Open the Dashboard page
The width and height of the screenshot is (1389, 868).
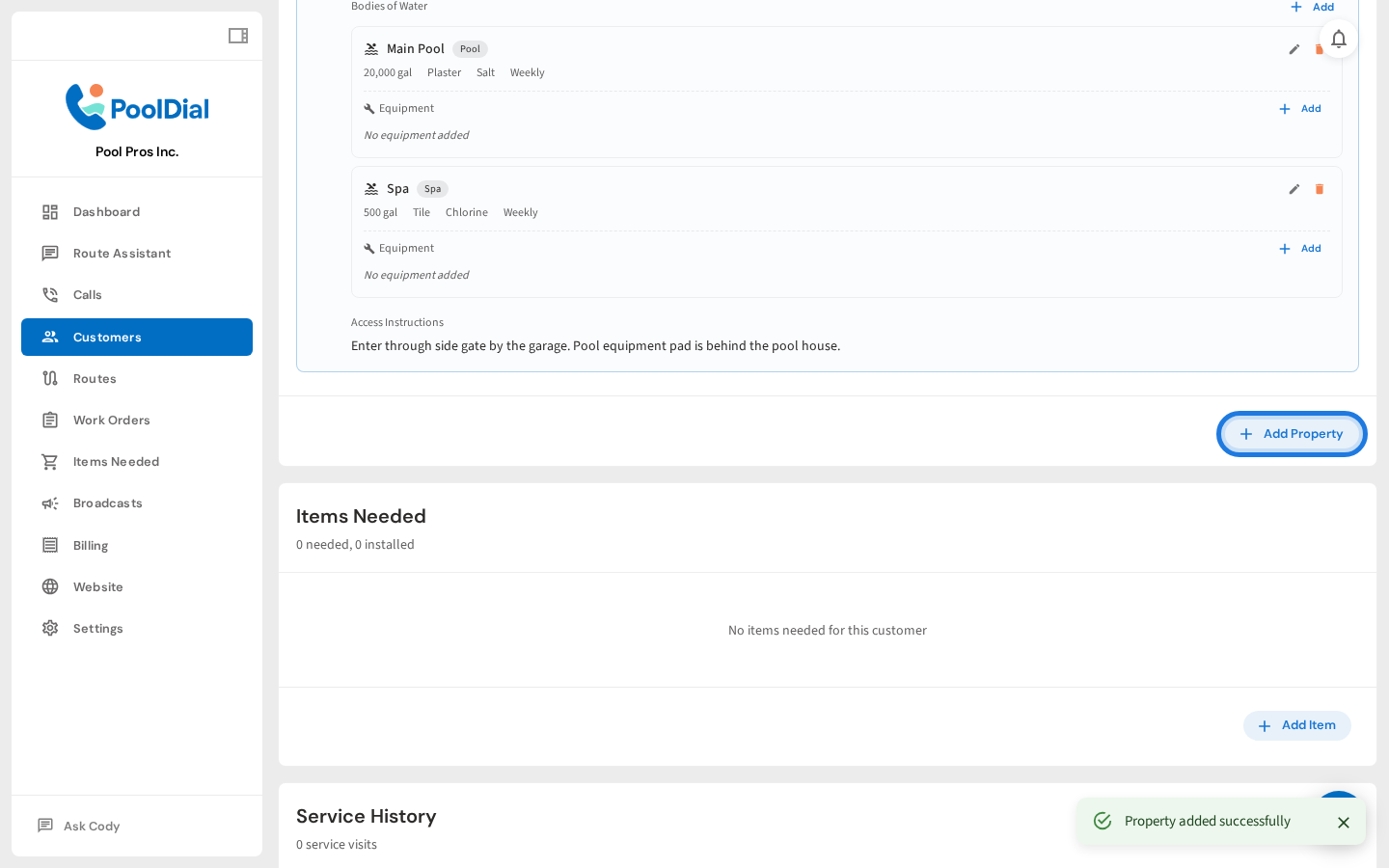pos(106,212)
